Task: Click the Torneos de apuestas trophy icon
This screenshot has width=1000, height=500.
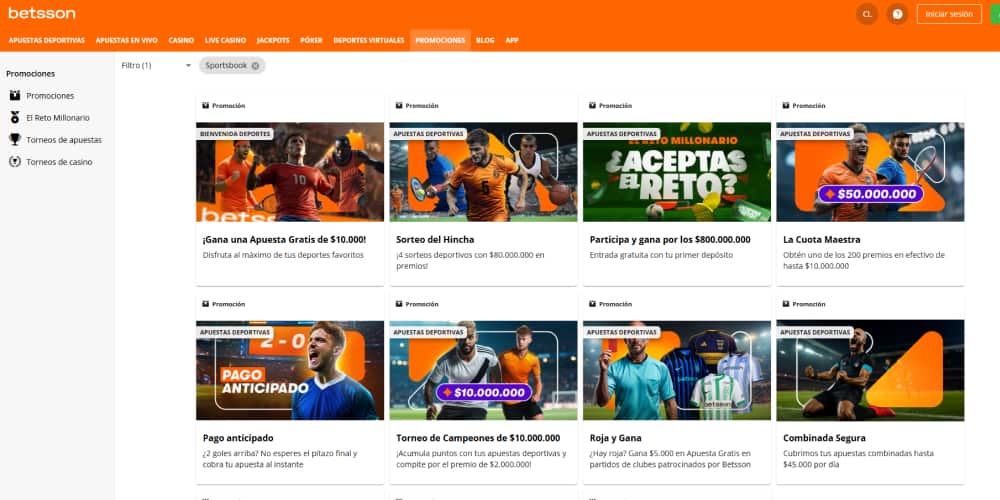Action: [x=15, y=140]
